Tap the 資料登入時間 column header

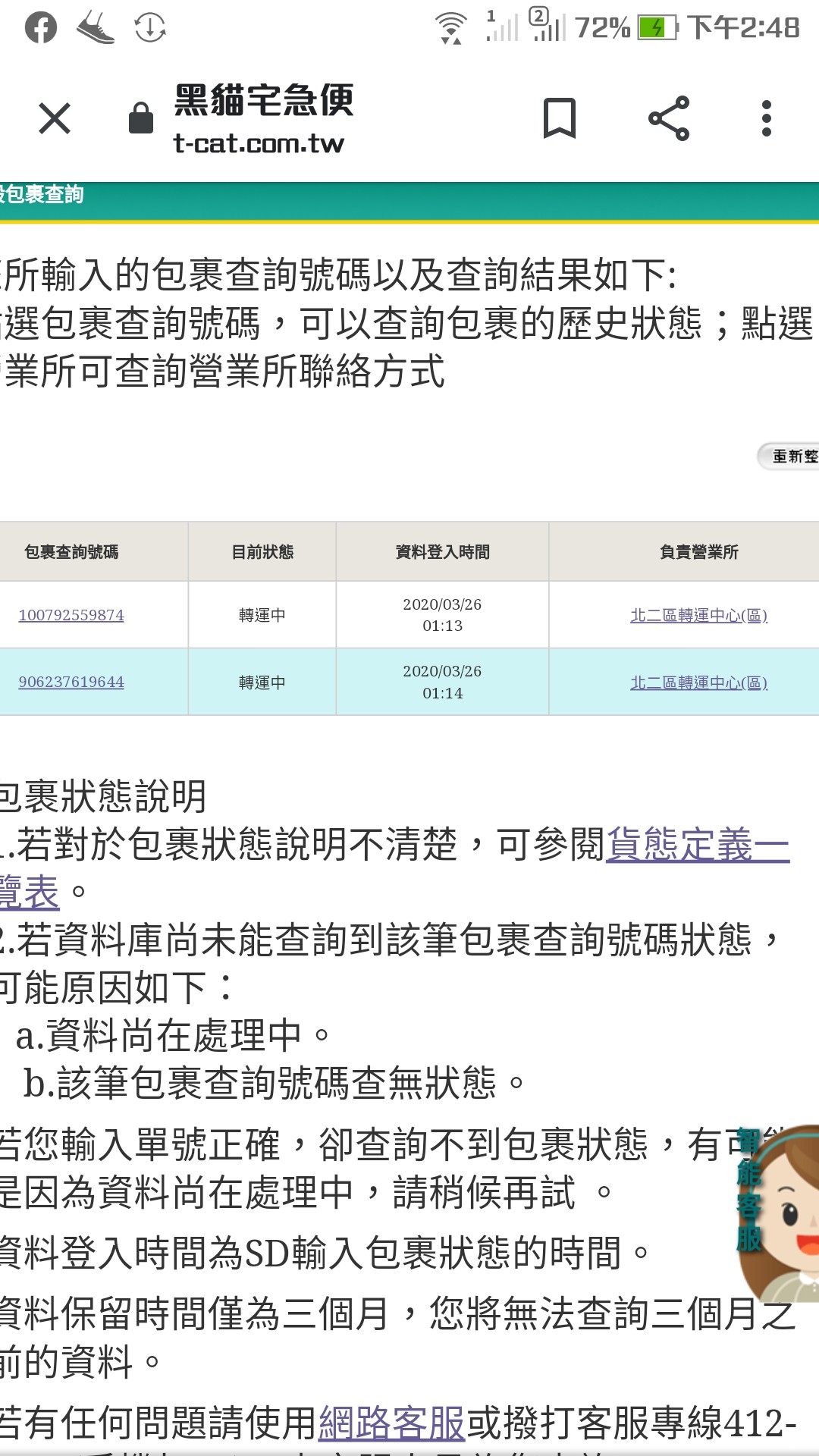coord(443,552)
